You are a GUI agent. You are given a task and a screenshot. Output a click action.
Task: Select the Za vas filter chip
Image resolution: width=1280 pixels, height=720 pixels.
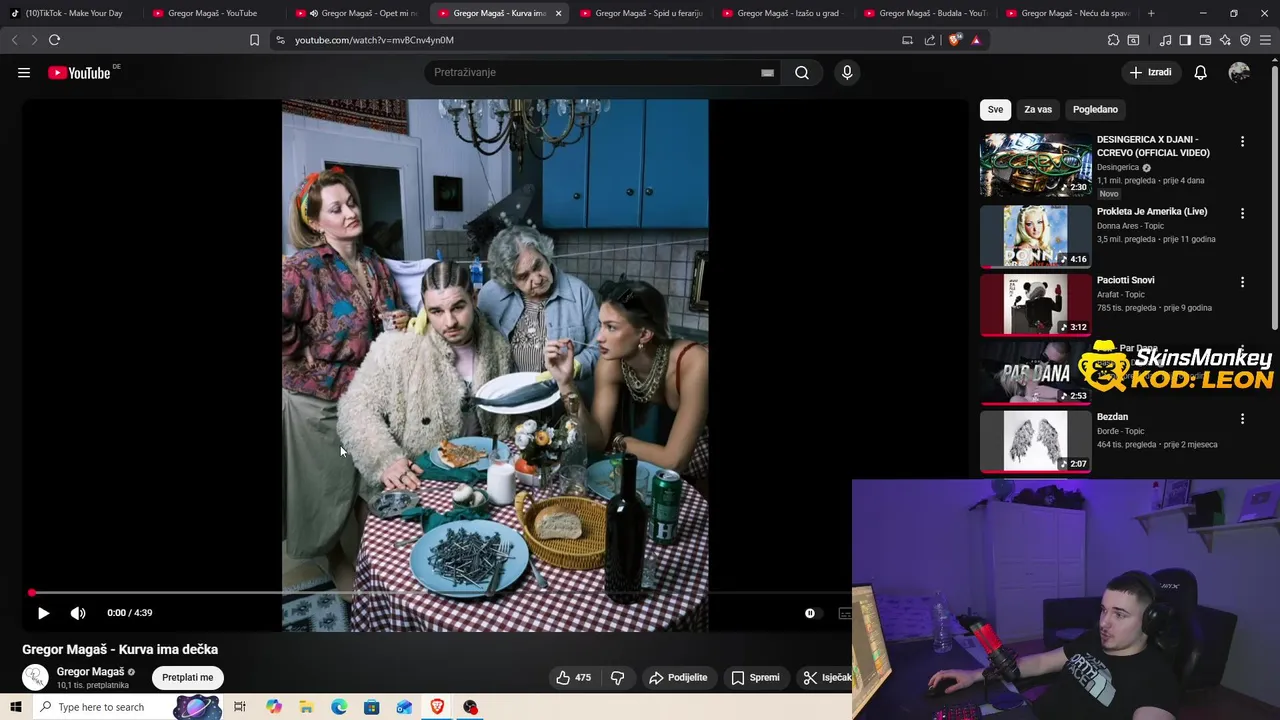(x=1038, y=110)
